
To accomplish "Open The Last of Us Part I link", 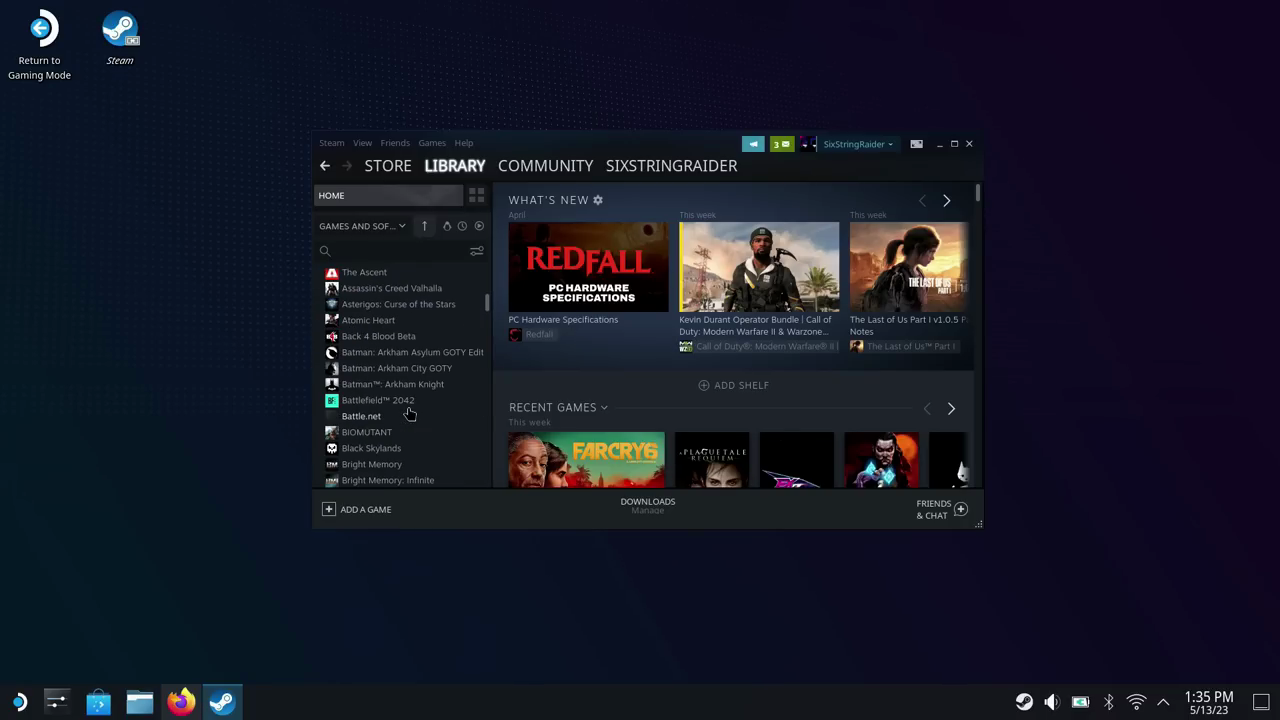I will [x=903, y=346].
